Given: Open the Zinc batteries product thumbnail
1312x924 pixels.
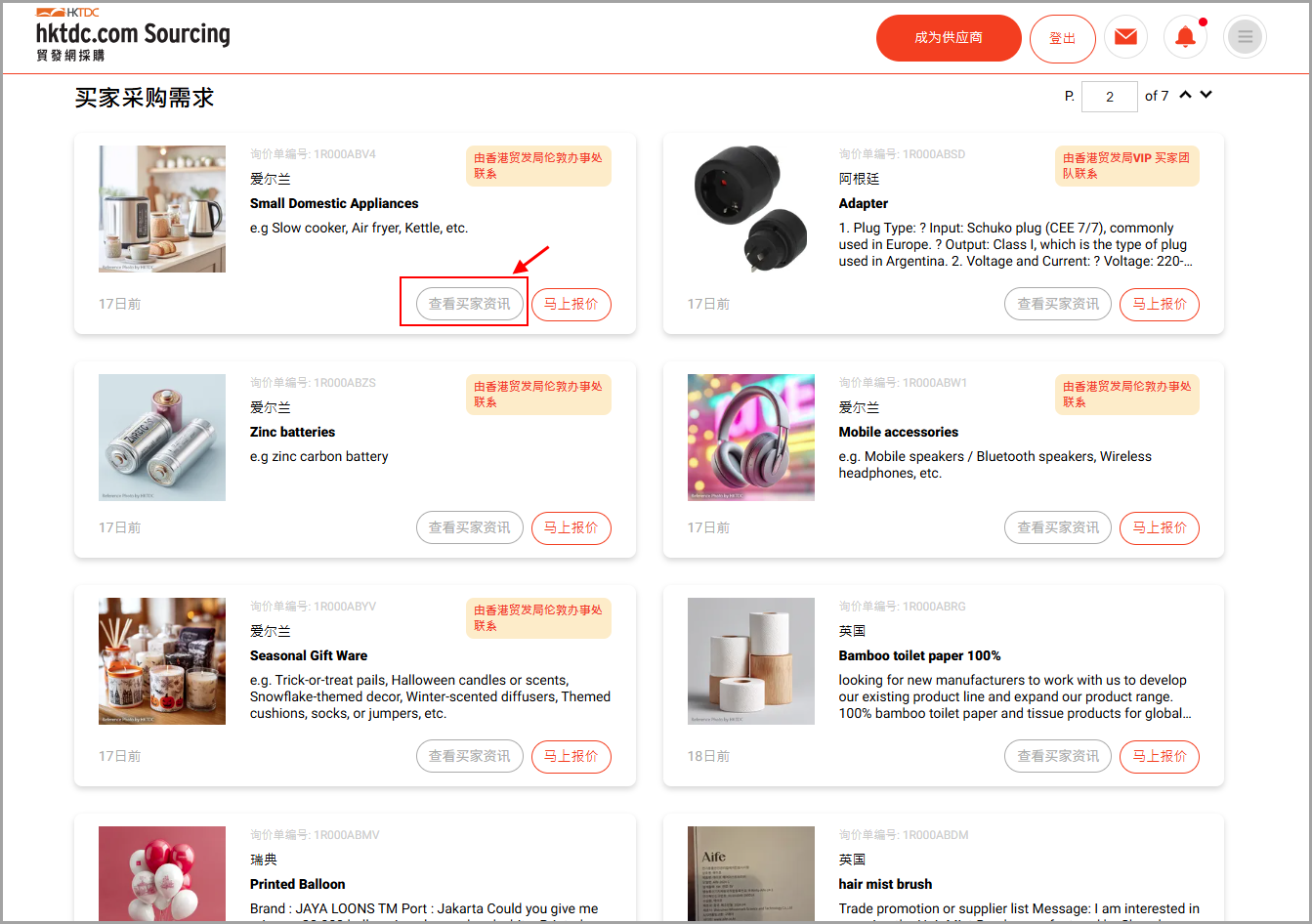Looking at the screenshot, I should (x=162, y=438).
